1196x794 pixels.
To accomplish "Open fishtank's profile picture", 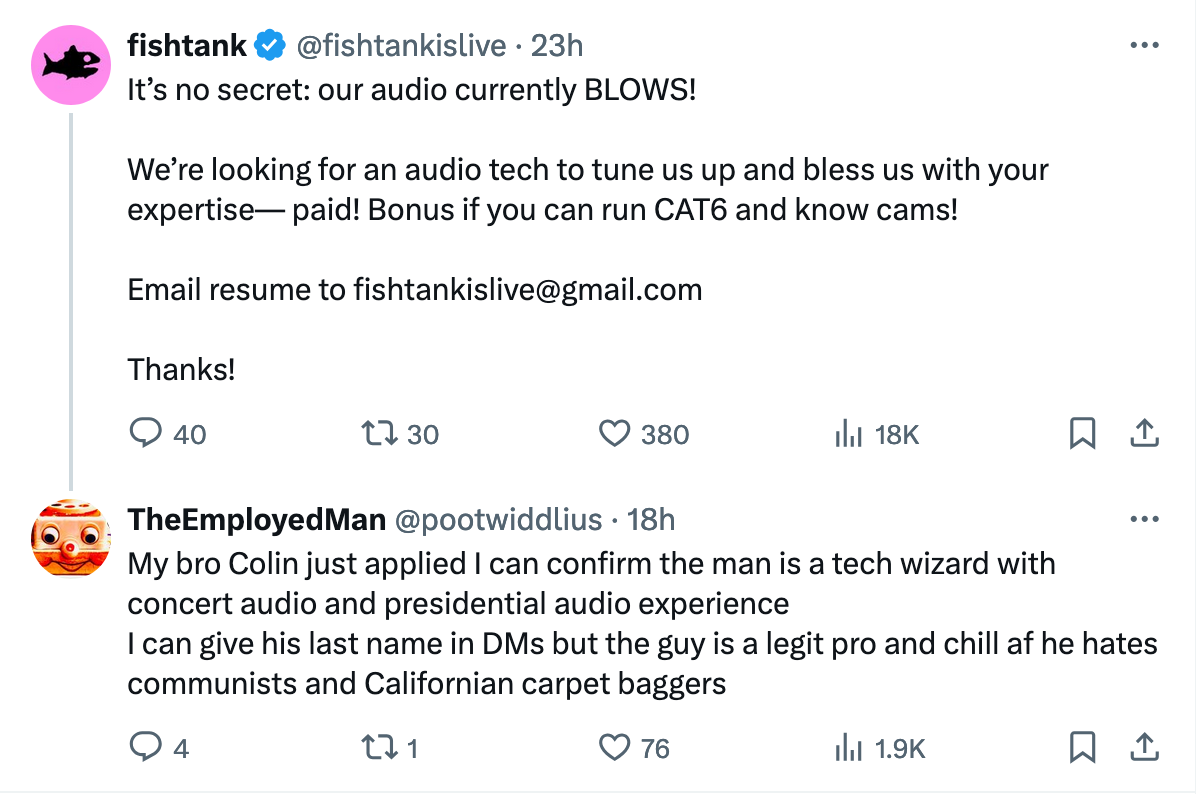I will [70, 66].
